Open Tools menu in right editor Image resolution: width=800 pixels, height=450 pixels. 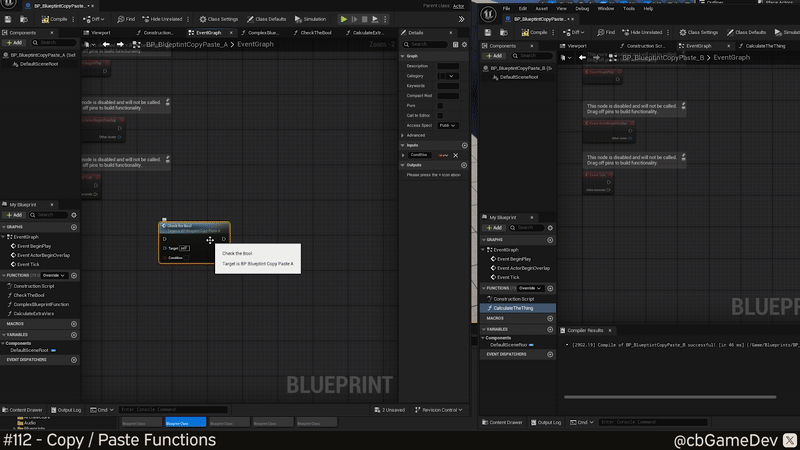click(x=629, y=9)
